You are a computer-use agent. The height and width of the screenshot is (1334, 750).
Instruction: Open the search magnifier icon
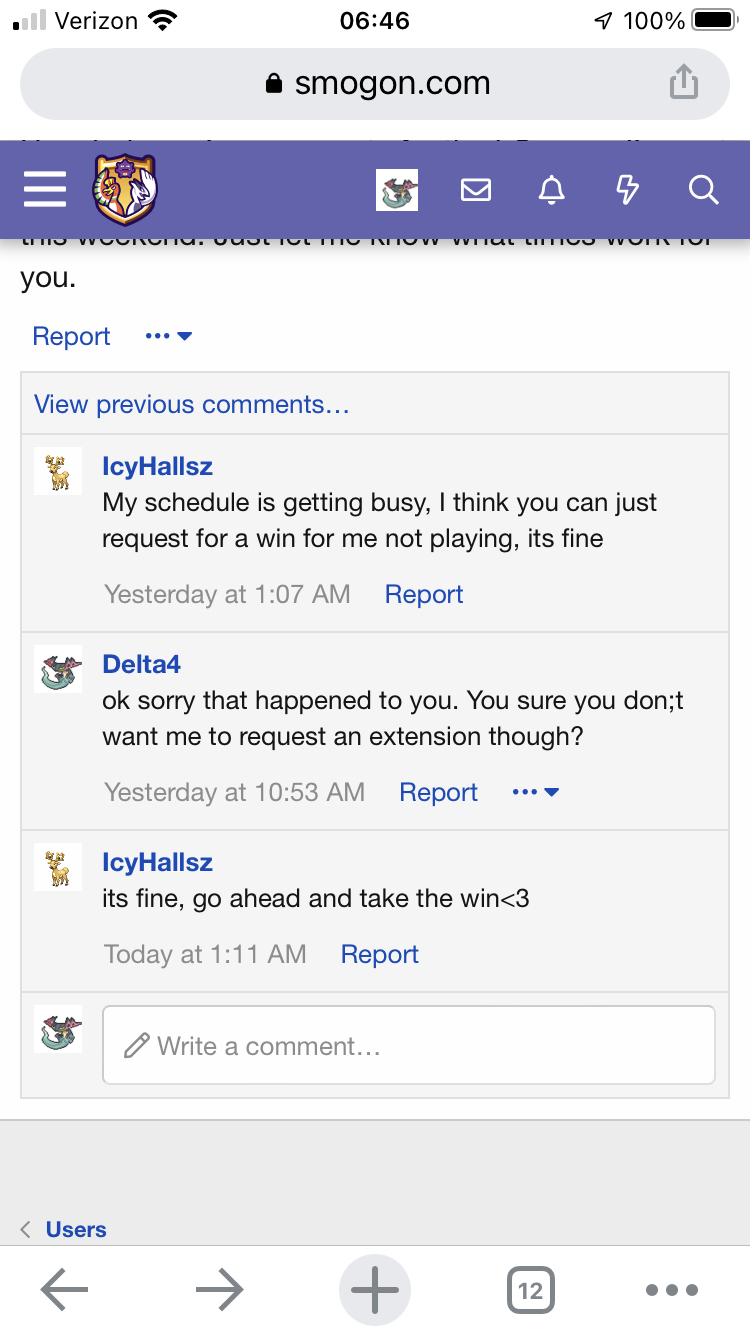(703, 190)
